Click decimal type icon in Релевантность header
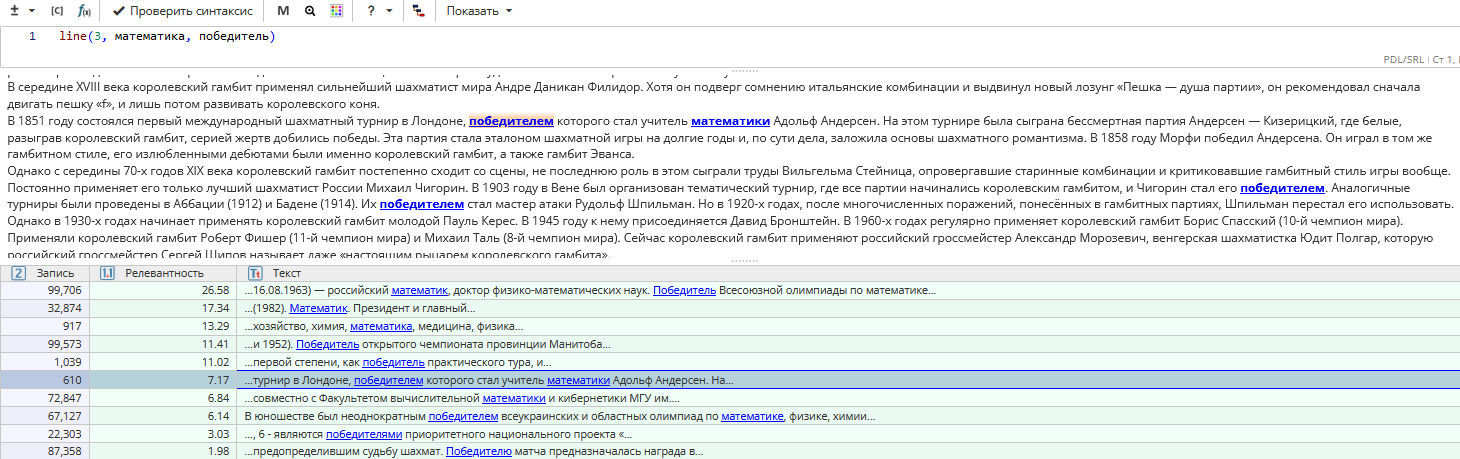Viewport: 1460px width, 459px height. click(x=108, y=273)
